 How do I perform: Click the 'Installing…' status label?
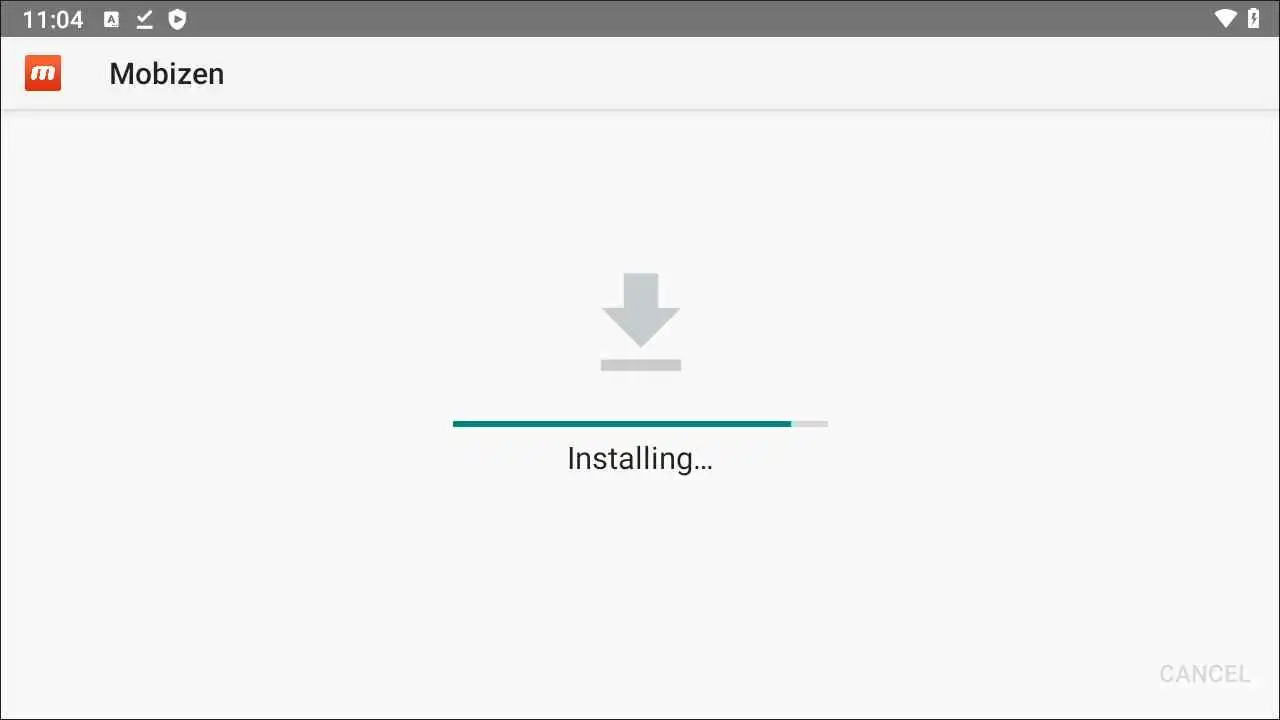[x=640, y=458]
